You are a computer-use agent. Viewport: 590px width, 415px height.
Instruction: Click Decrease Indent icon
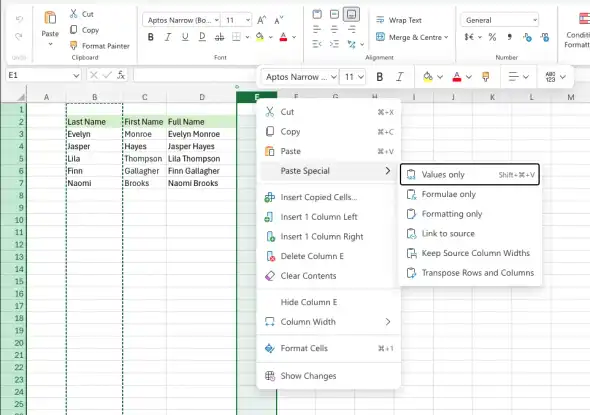(x=317, y=44)
